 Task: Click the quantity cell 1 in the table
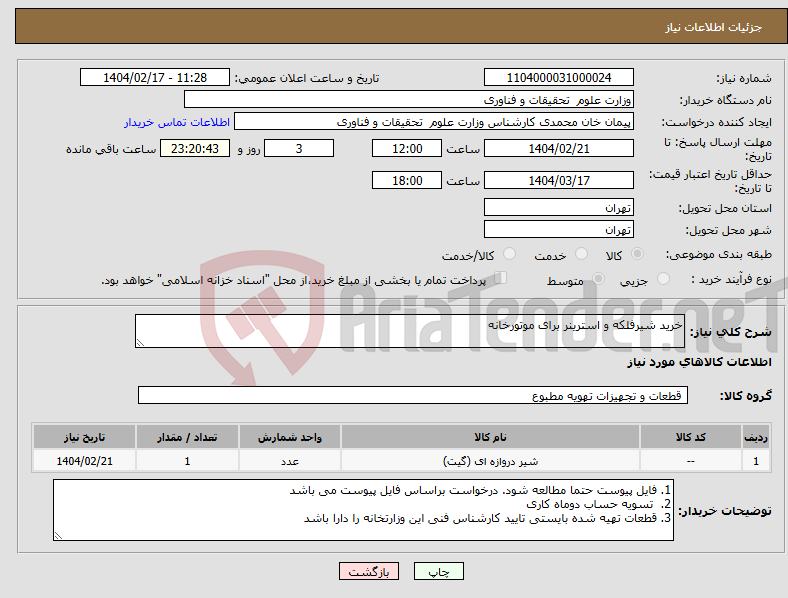[187, 461]
